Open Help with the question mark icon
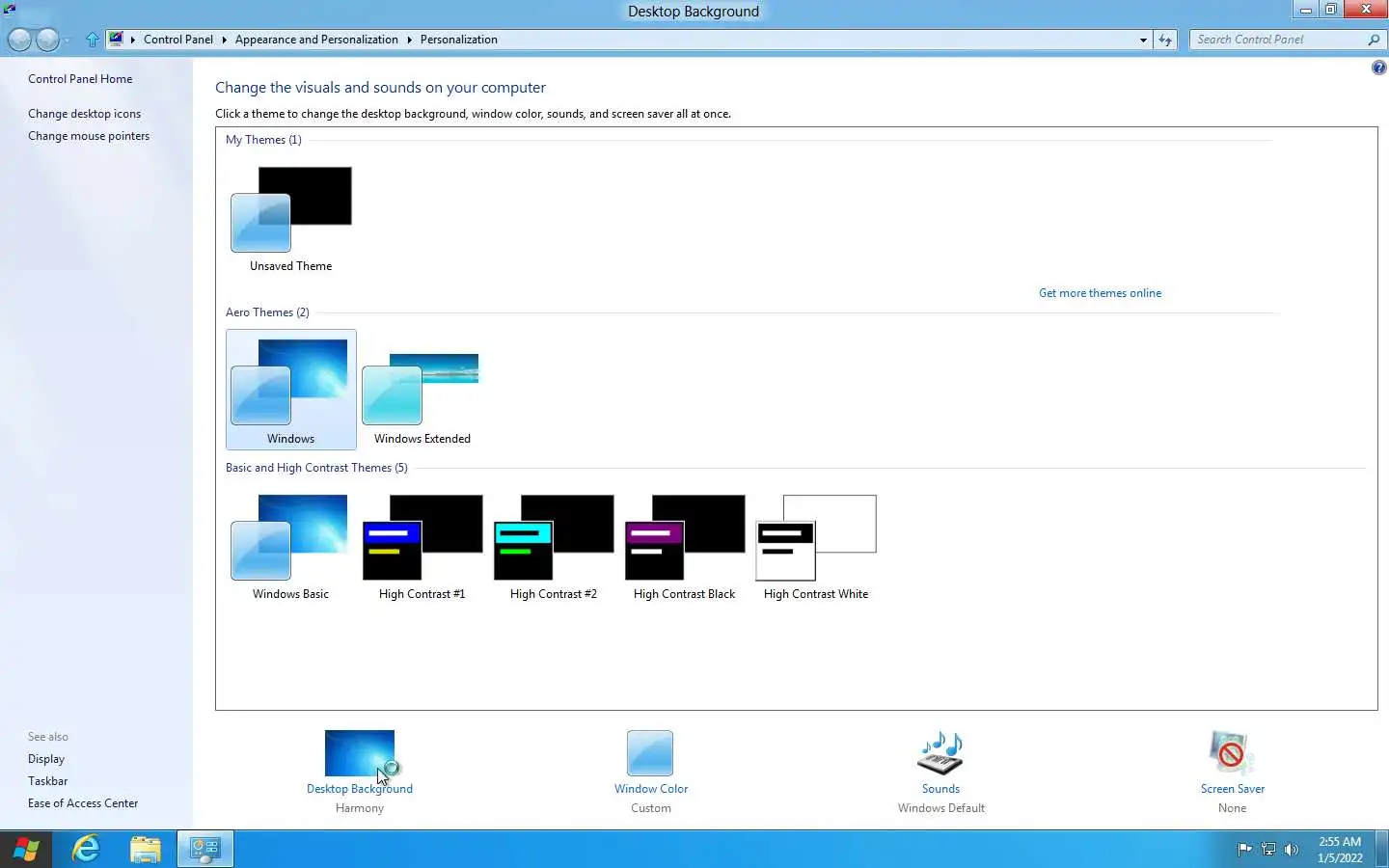This screenshot has width=1389, height=868. [1378, 68]
